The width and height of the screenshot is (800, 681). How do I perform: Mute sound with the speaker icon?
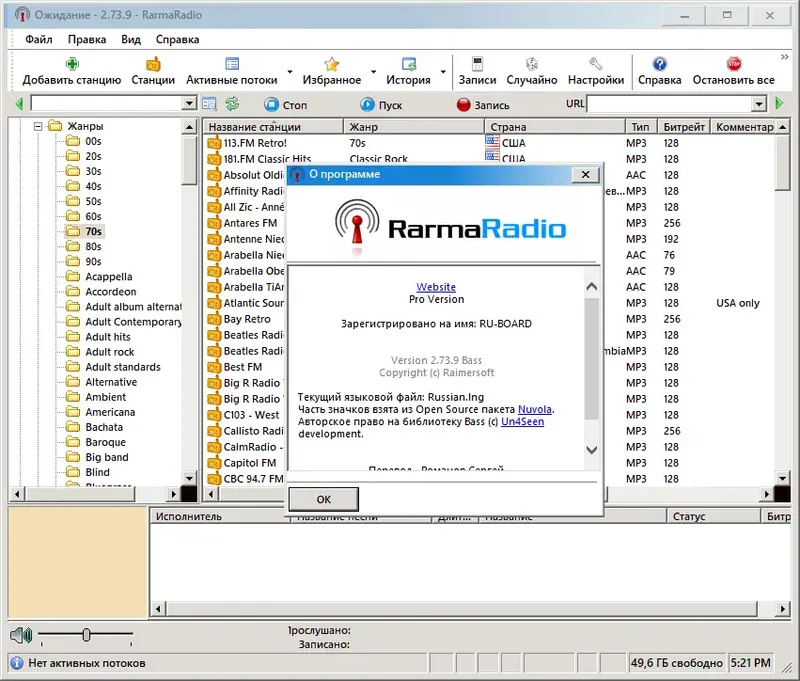click(21, 634)
